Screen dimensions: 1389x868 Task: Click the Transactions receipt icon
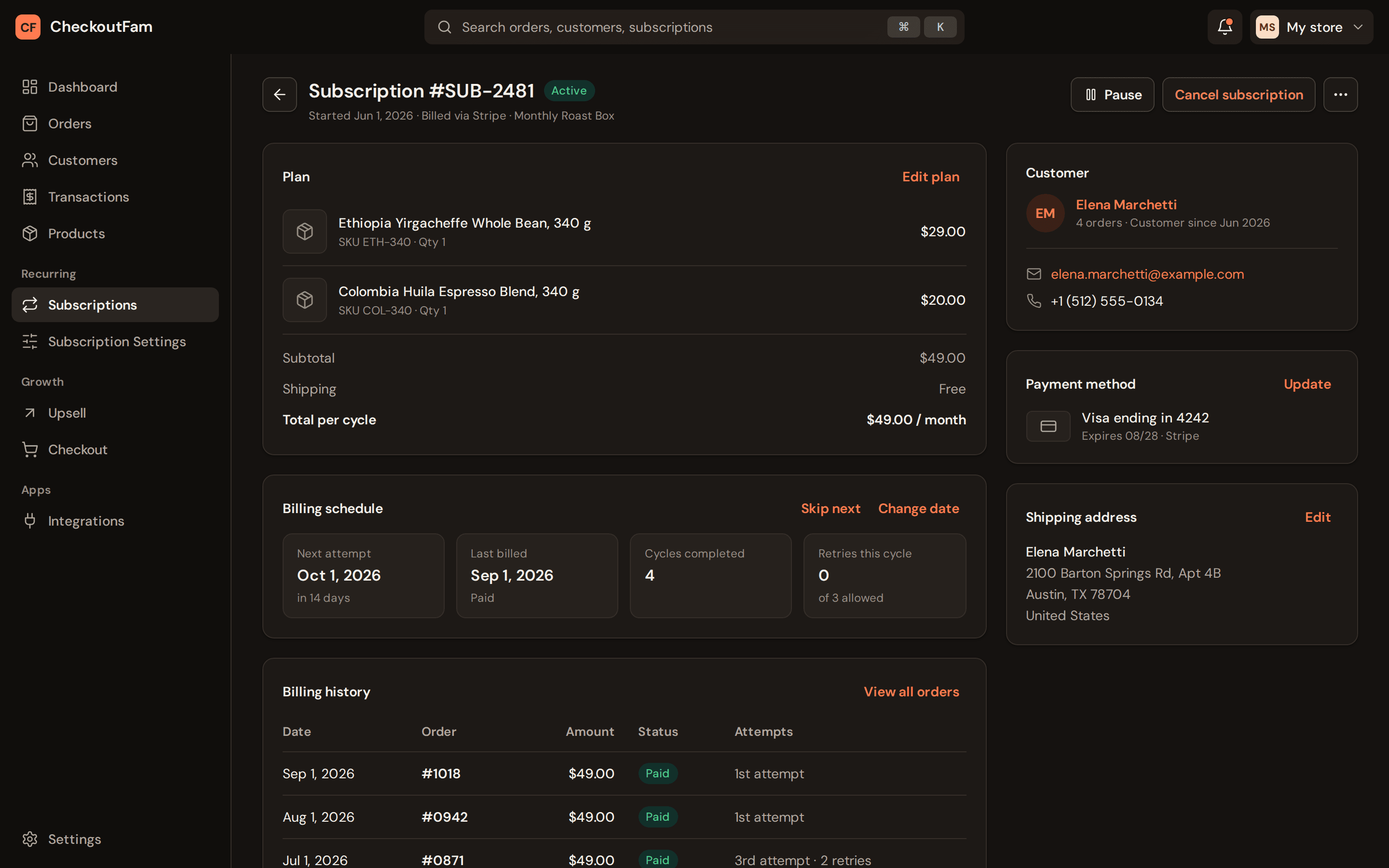pyautogui.click(x=30, y=197)
